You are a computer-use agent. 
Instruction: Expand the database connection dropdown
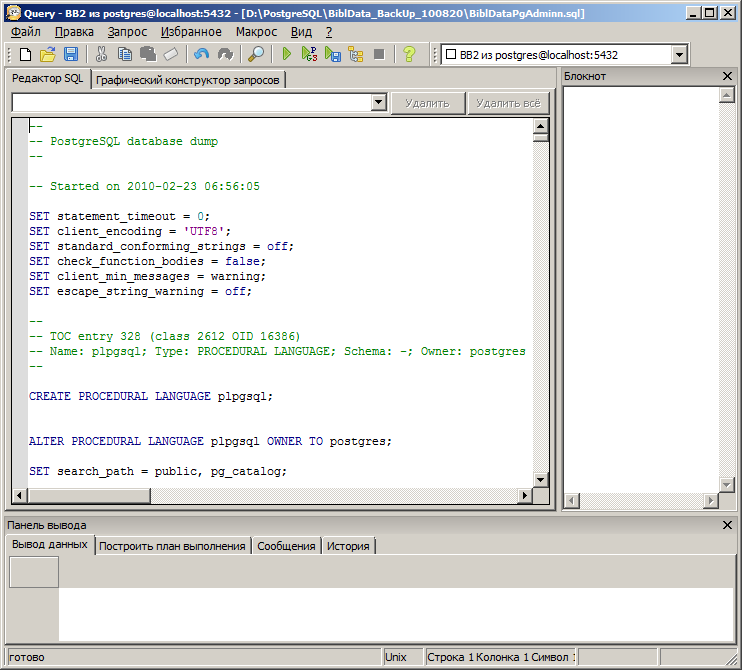pyautogui.click(x=679, y=55)
